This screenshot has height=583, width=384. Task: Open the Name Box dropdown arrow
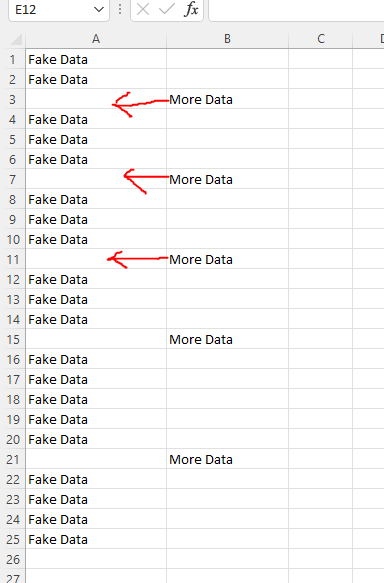click(x=99, y=9)
